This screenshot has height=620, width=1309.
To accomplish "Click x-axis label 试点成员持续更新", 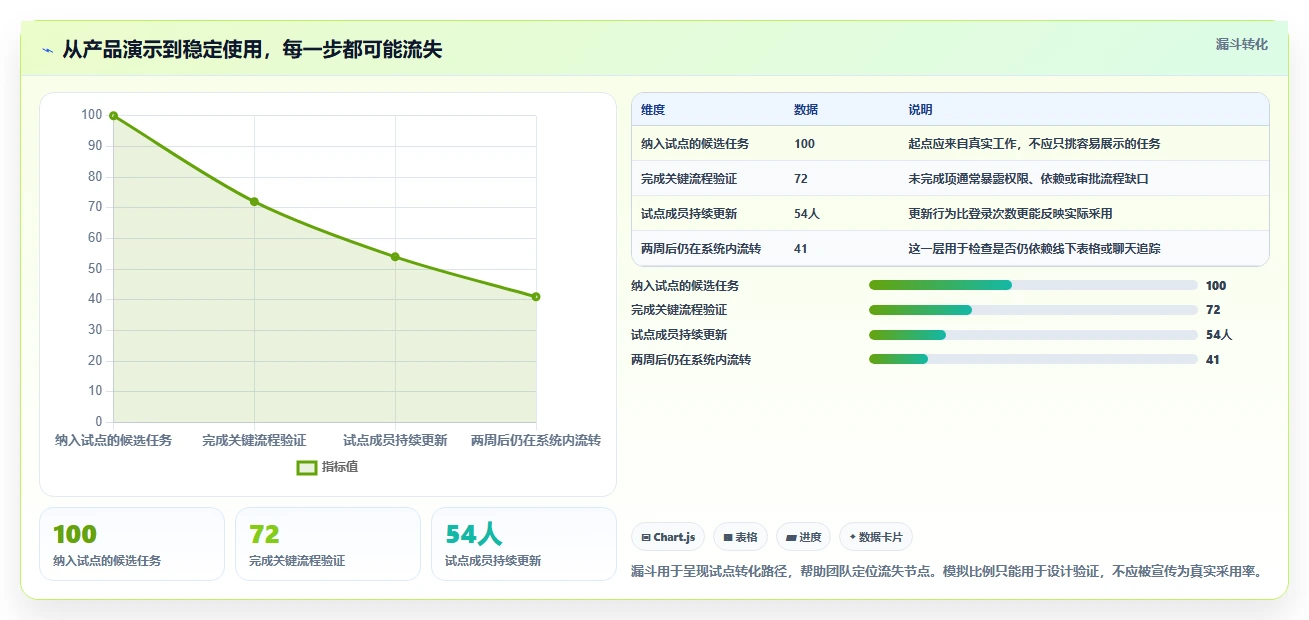I will click(x=395, y=440).
